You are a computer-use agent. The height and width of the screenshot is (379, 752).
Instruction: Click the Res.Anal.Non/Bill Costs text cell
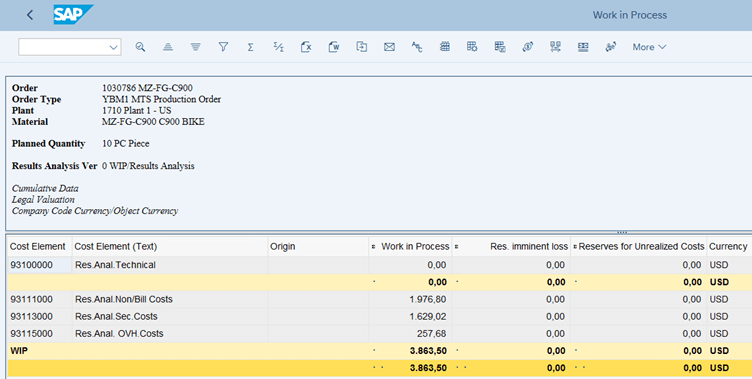coord(170,299)
